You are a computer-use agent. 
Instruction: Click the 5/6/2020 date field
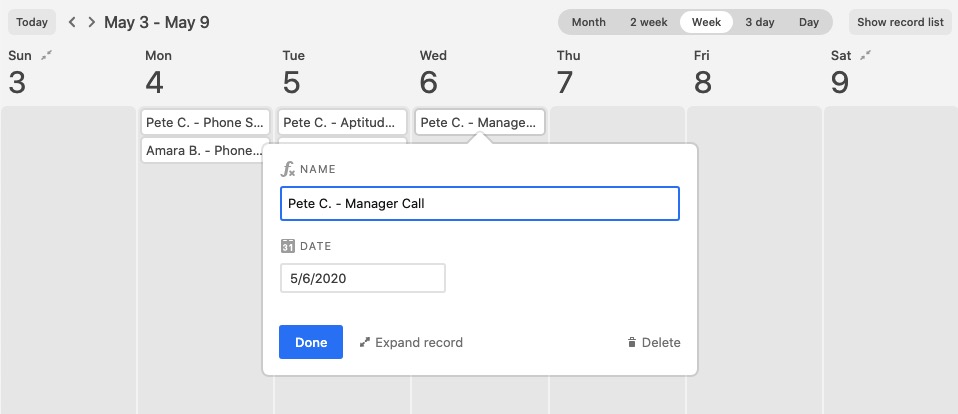[x=363, y=278]
